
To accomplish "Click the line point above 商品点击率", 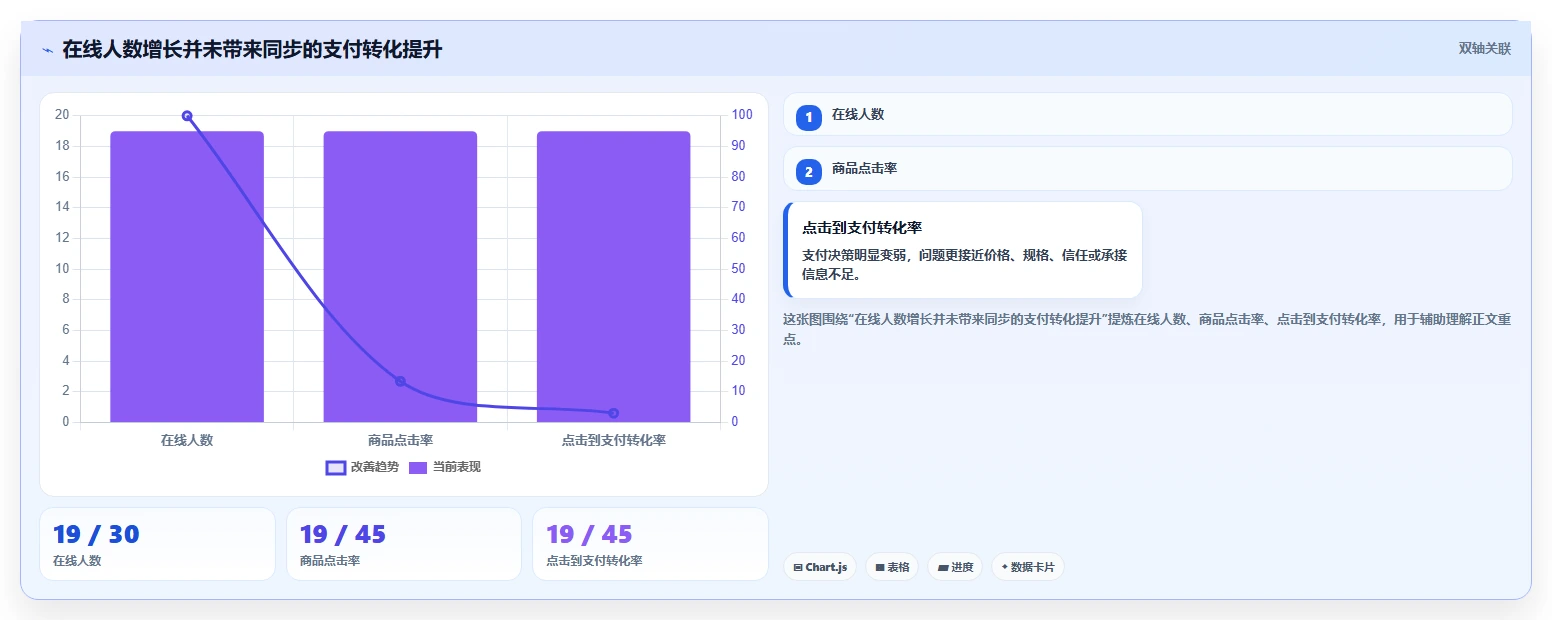I will pos(400,381).
